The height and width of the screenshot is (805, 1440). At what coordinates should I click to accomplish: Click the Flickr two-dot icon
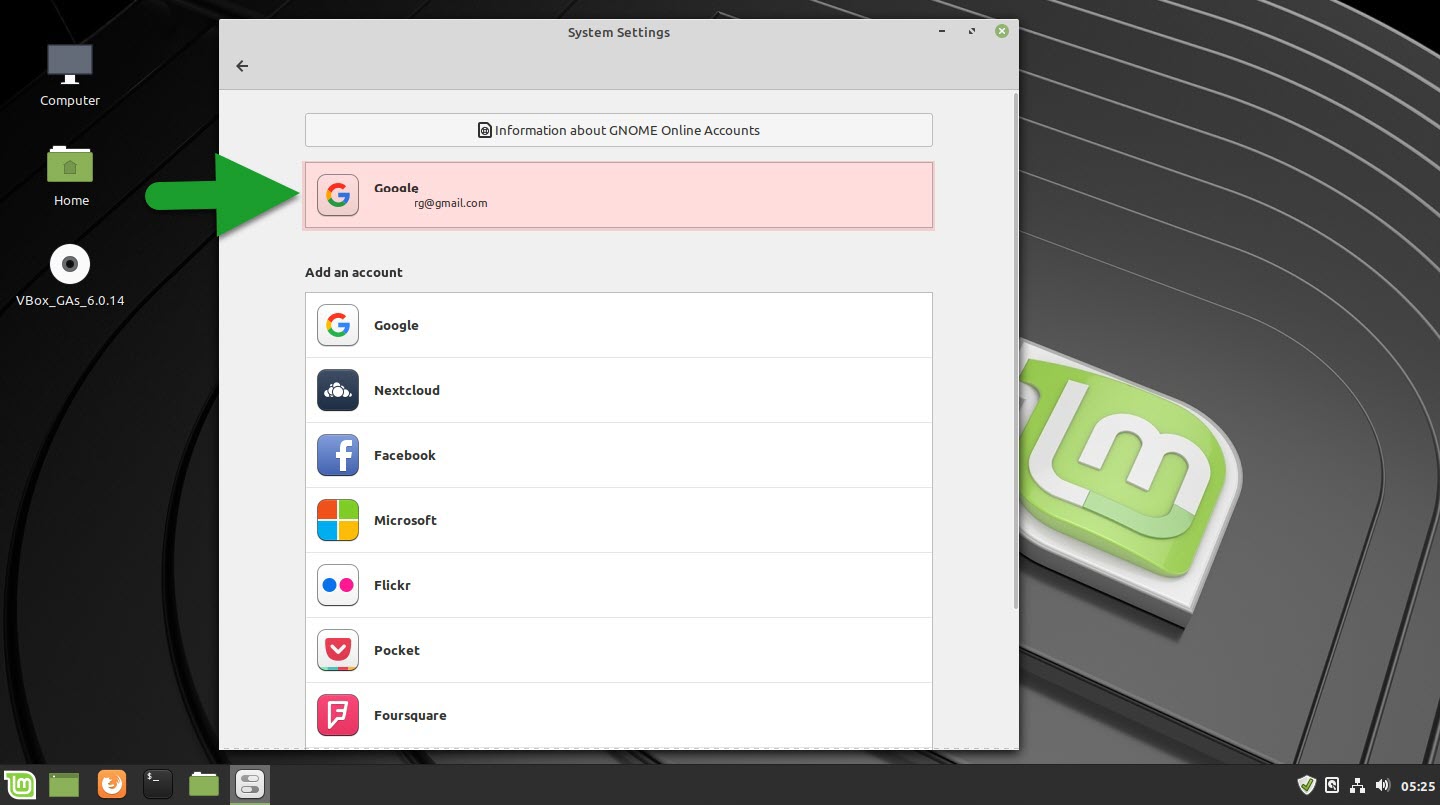(338, 585)
